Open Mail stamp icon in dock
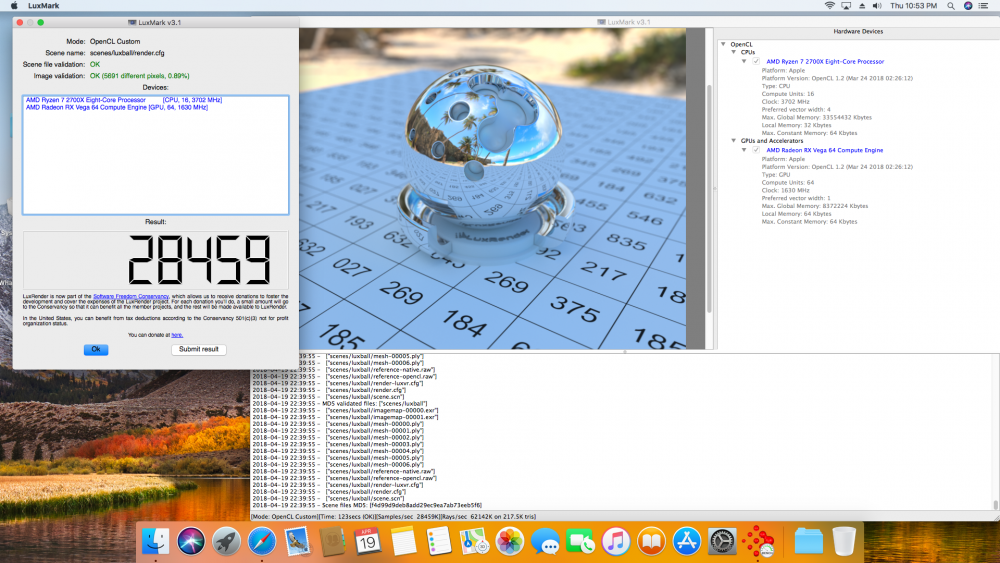The width and height of the screenshot is (1000, 563). tap(297, 541)
